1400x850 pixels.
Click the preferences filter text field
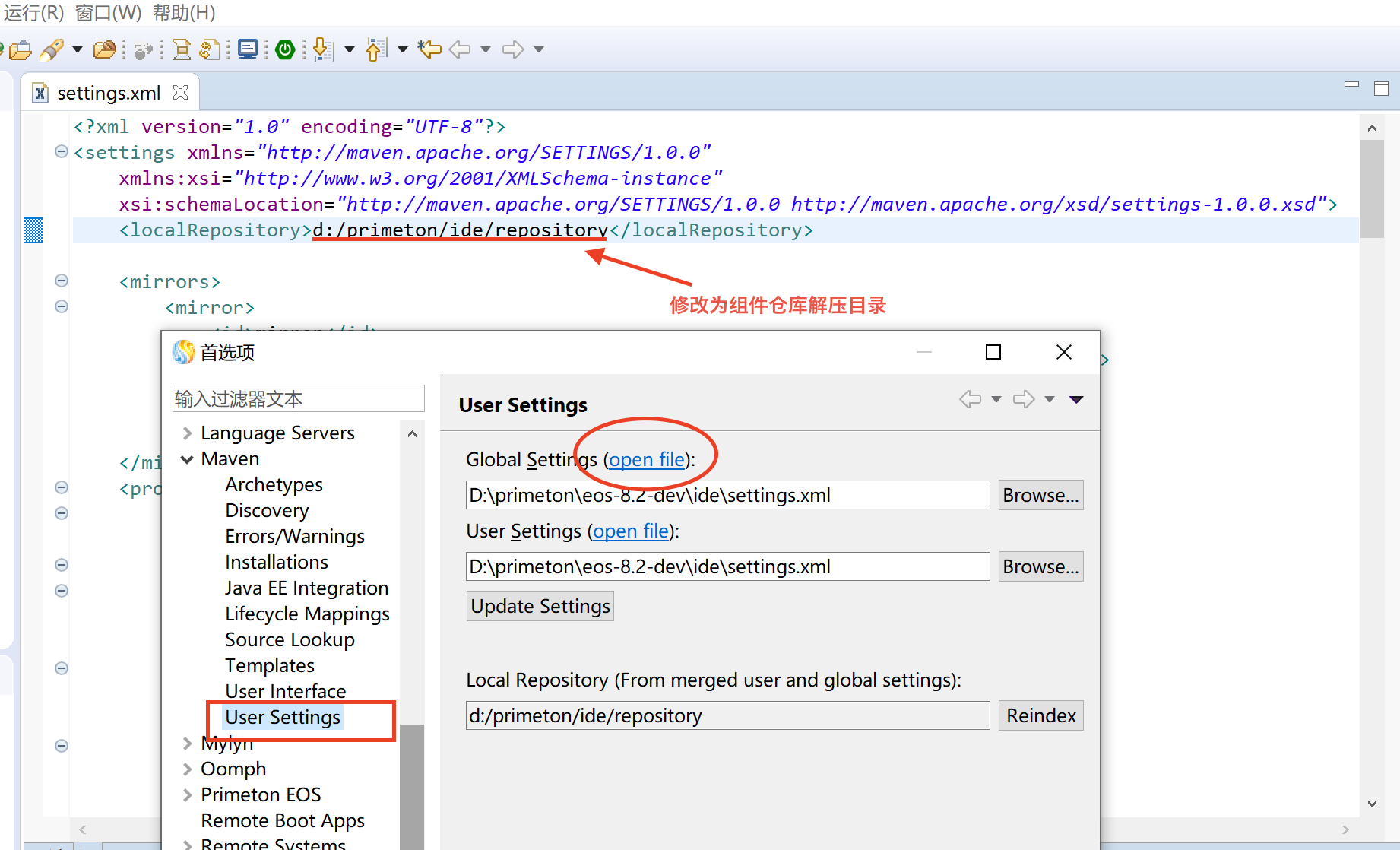pyautogui.click(x=298, y=399)
